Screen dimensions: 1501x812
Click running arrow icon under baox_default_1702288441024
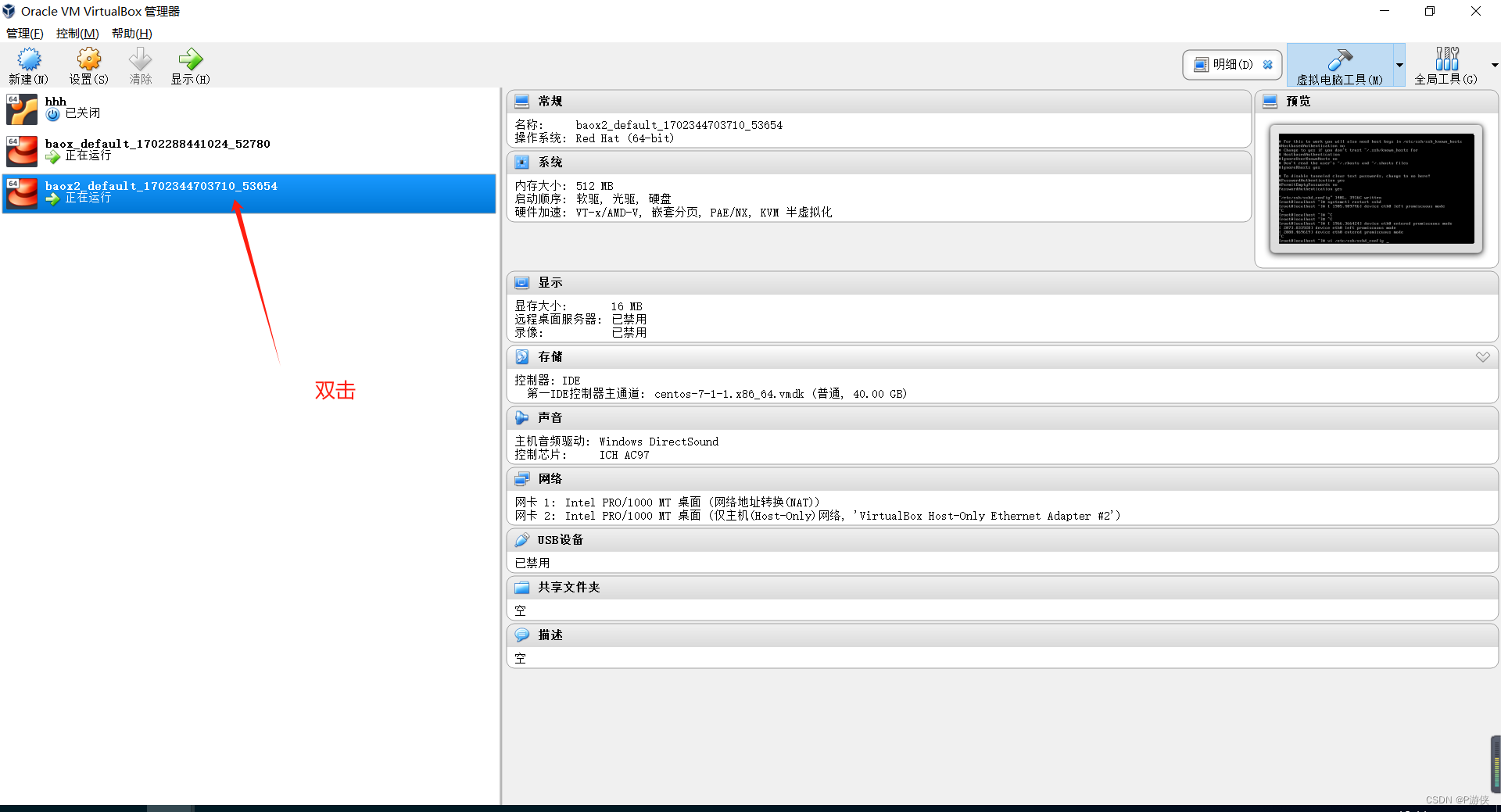coord(53,157)
